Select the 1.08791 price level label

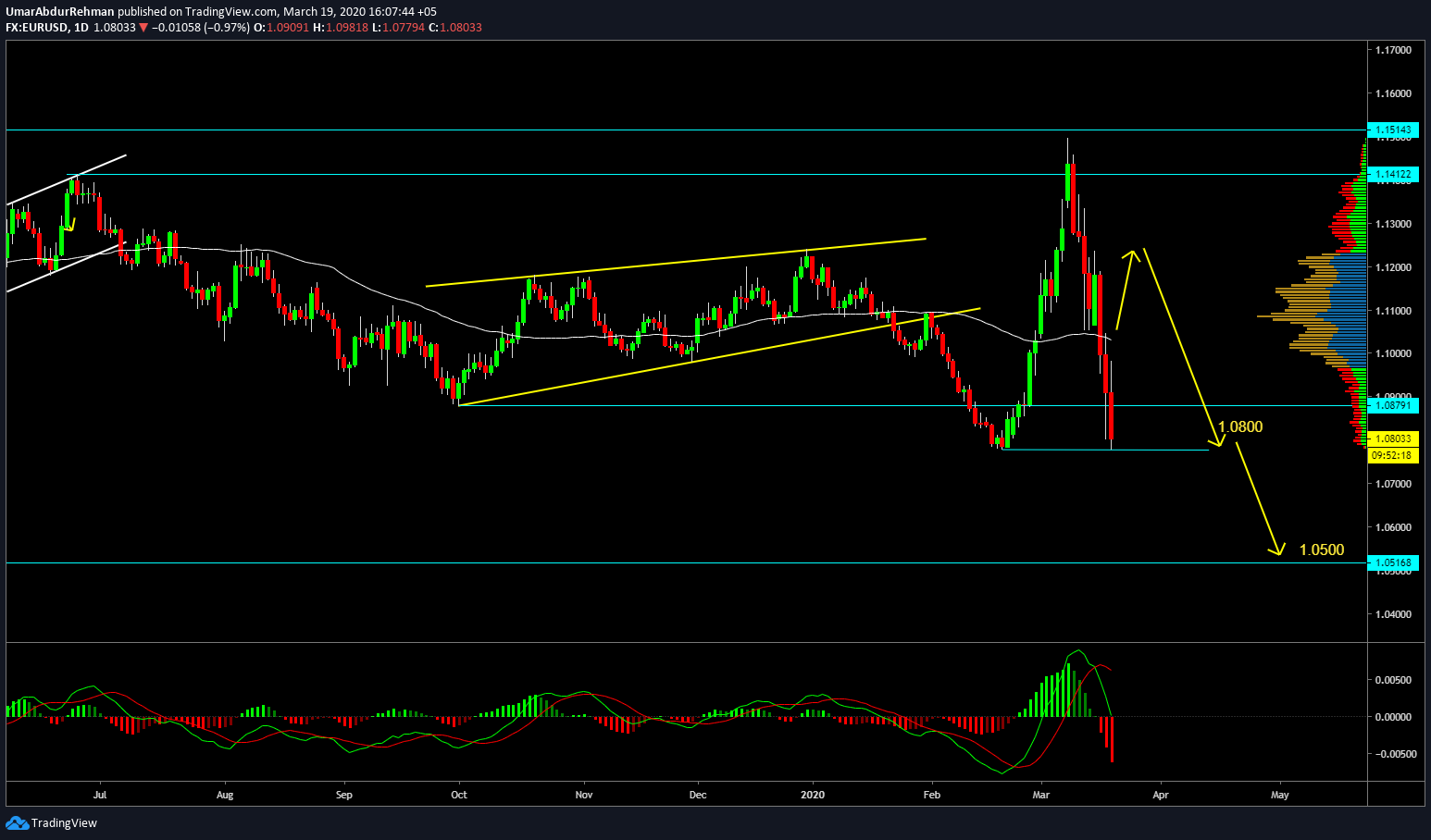point(1392,405)
